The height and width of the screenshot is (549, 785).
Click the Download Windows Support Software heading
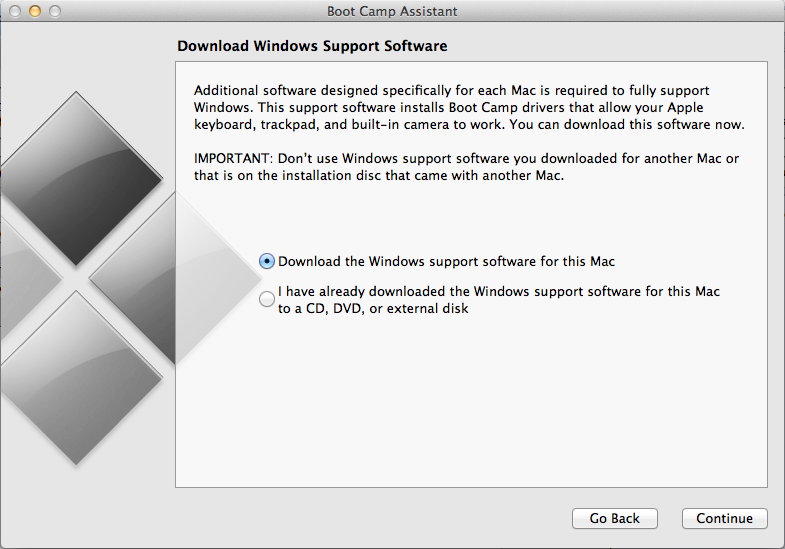pos(312,46)
